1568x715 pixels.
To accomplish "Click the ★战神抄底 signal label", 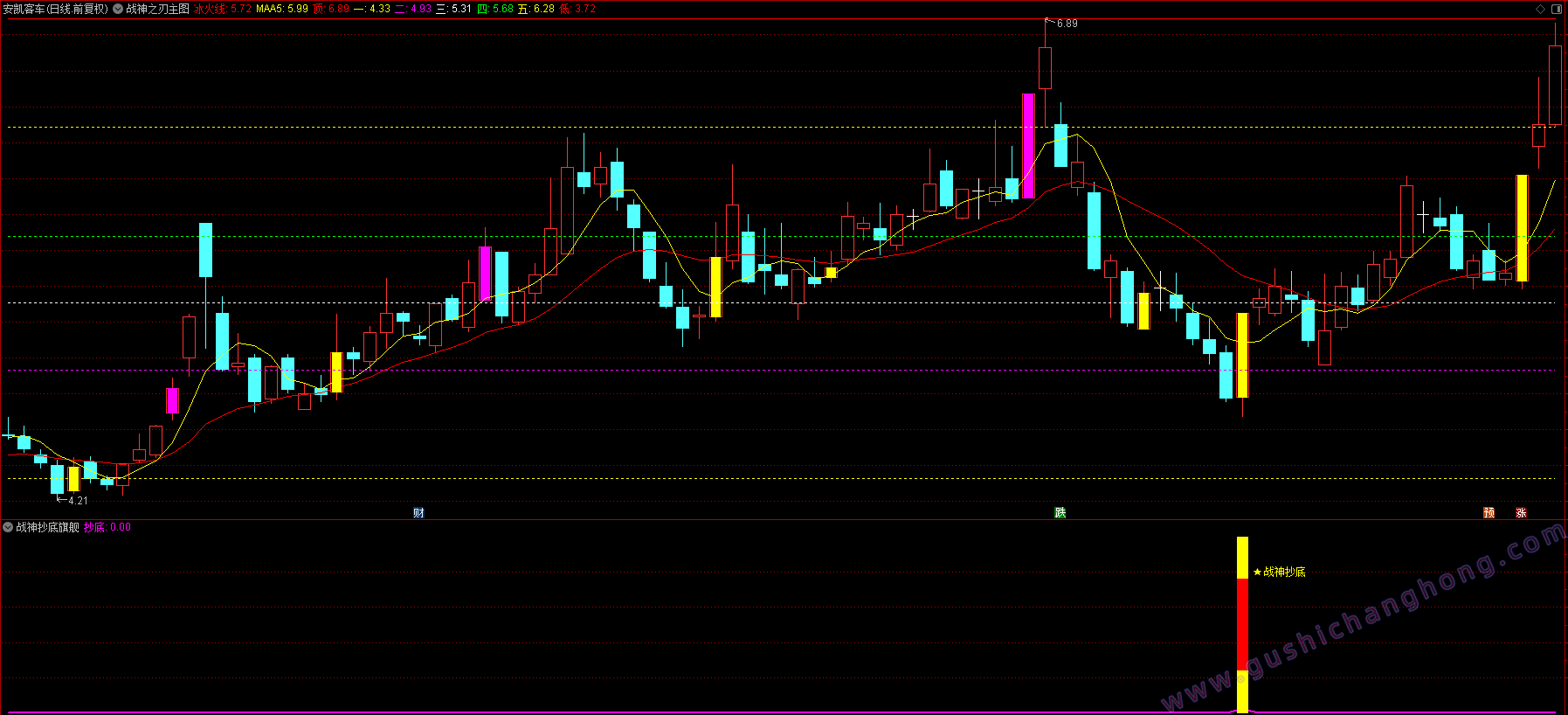I will click(x=1280, y=572).
